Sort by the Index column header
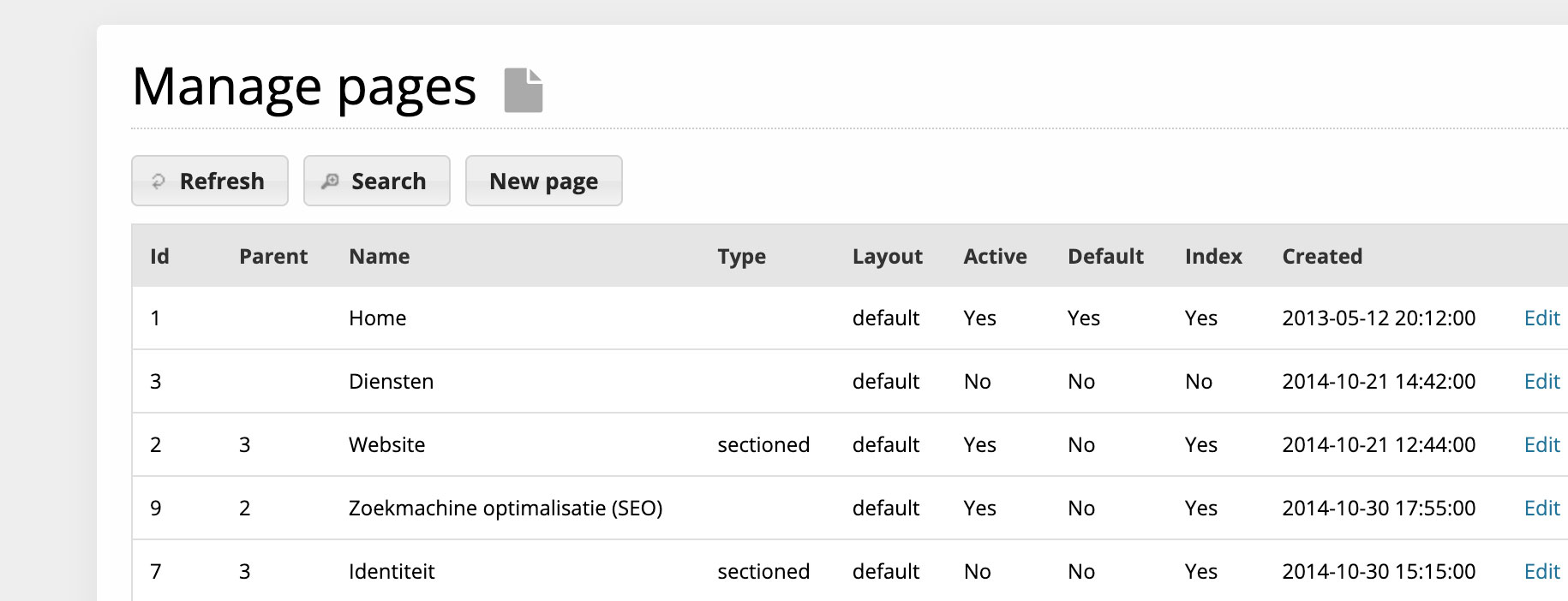The image size is (1568, 601). pyautogui.click(x=1213, y=256)
